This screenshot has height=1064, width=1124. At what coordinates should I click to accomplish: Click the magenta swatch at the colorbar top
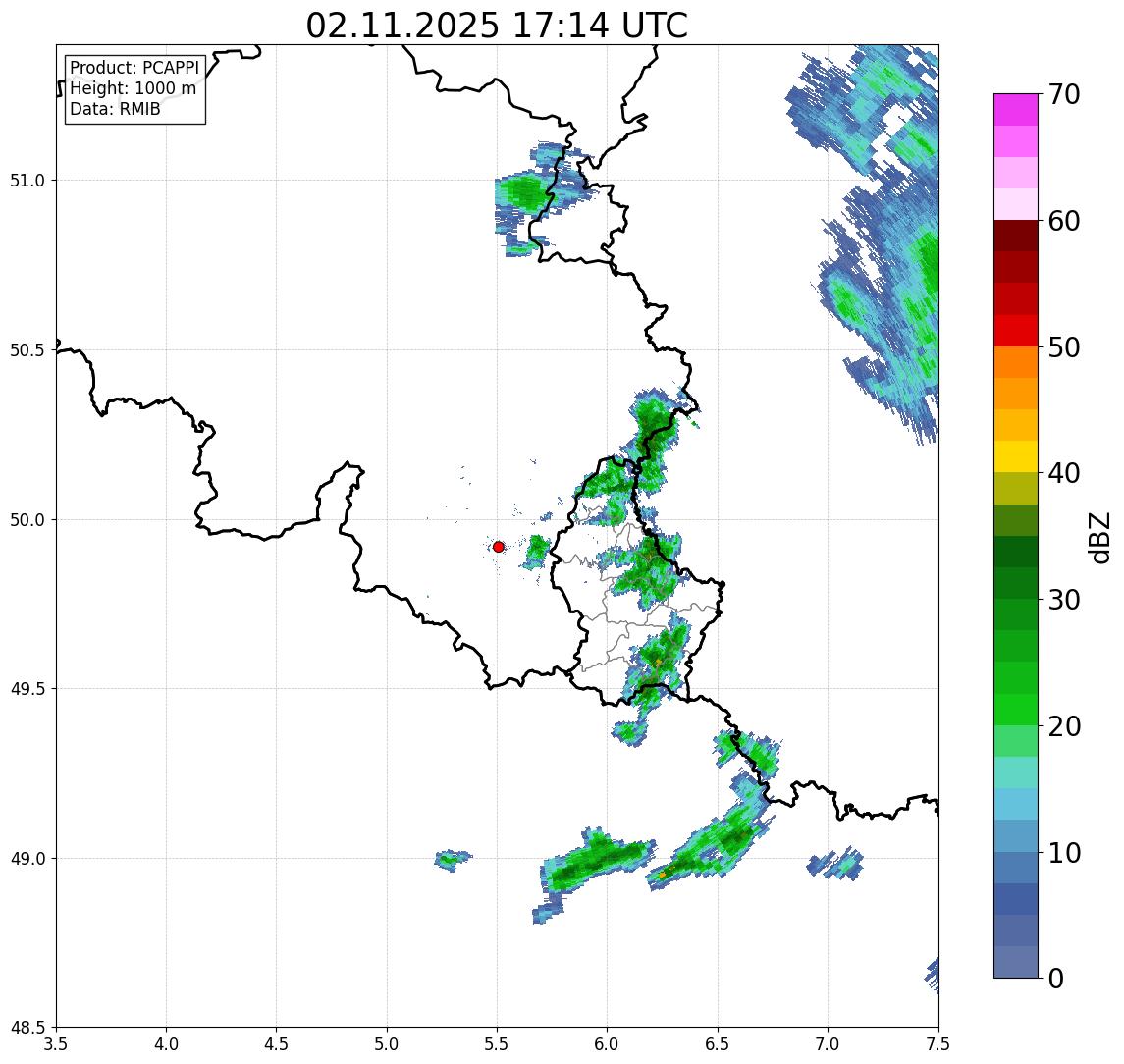(x=1016, y=110)
